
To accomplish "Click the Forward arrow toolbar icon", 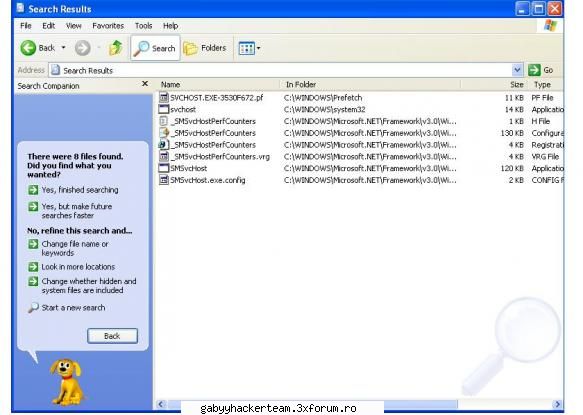I will click(83, 48).
